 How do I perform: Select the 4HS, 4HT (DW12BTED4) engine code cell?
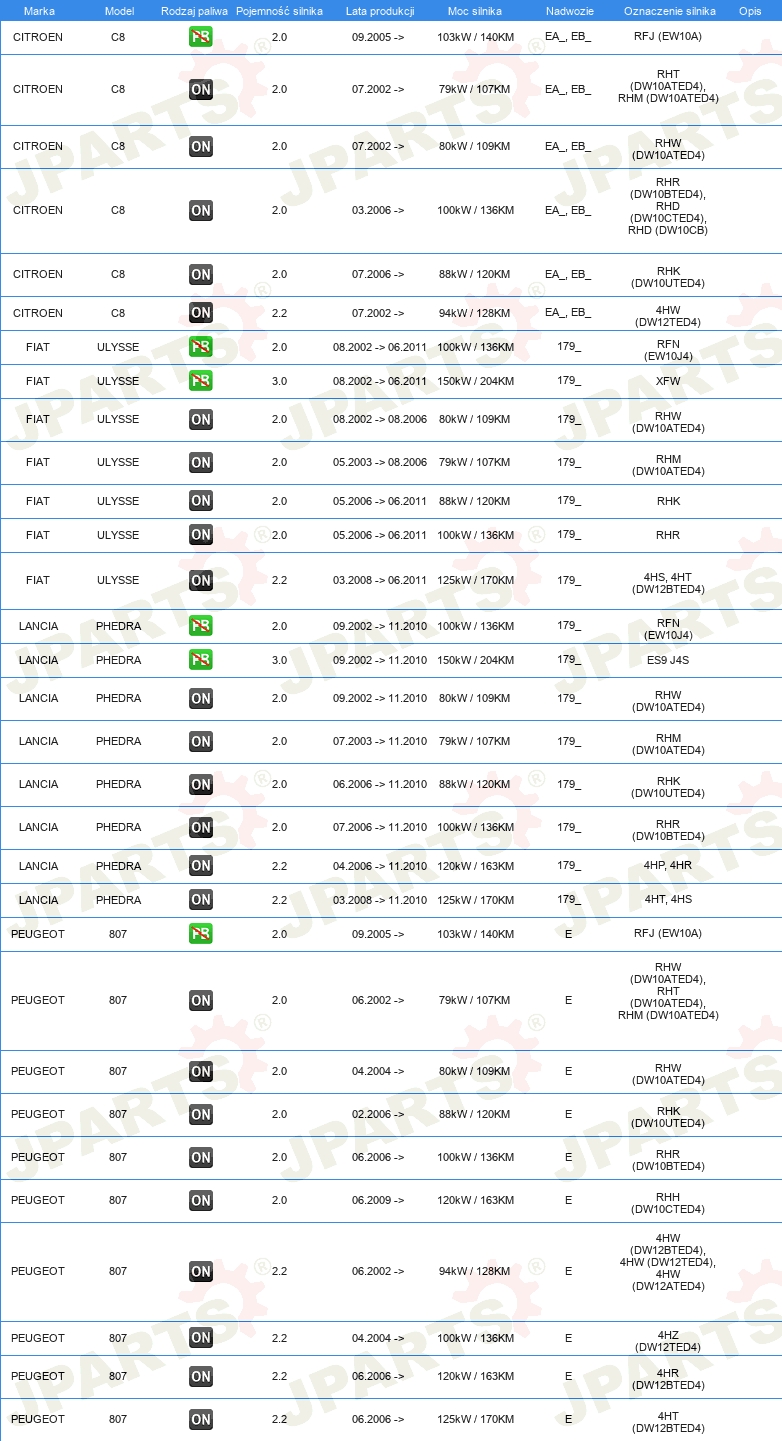(x=668, y=582)
